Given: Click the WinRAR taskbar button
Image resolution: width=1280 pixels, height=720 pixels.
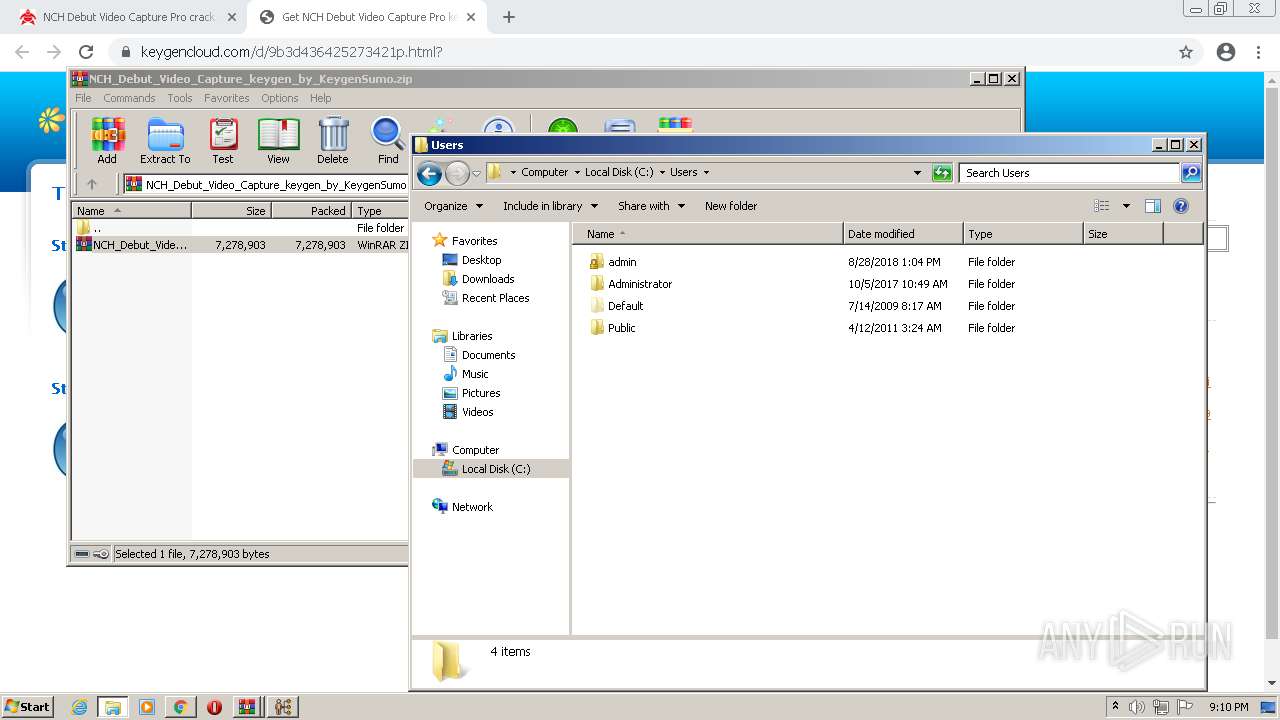Looking at the screenshot, I should pos(248,707).
